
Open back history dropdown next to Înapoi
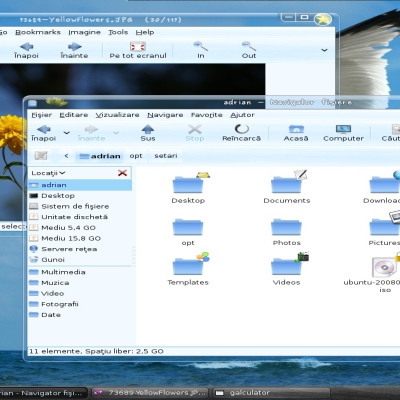coord(67,133)
